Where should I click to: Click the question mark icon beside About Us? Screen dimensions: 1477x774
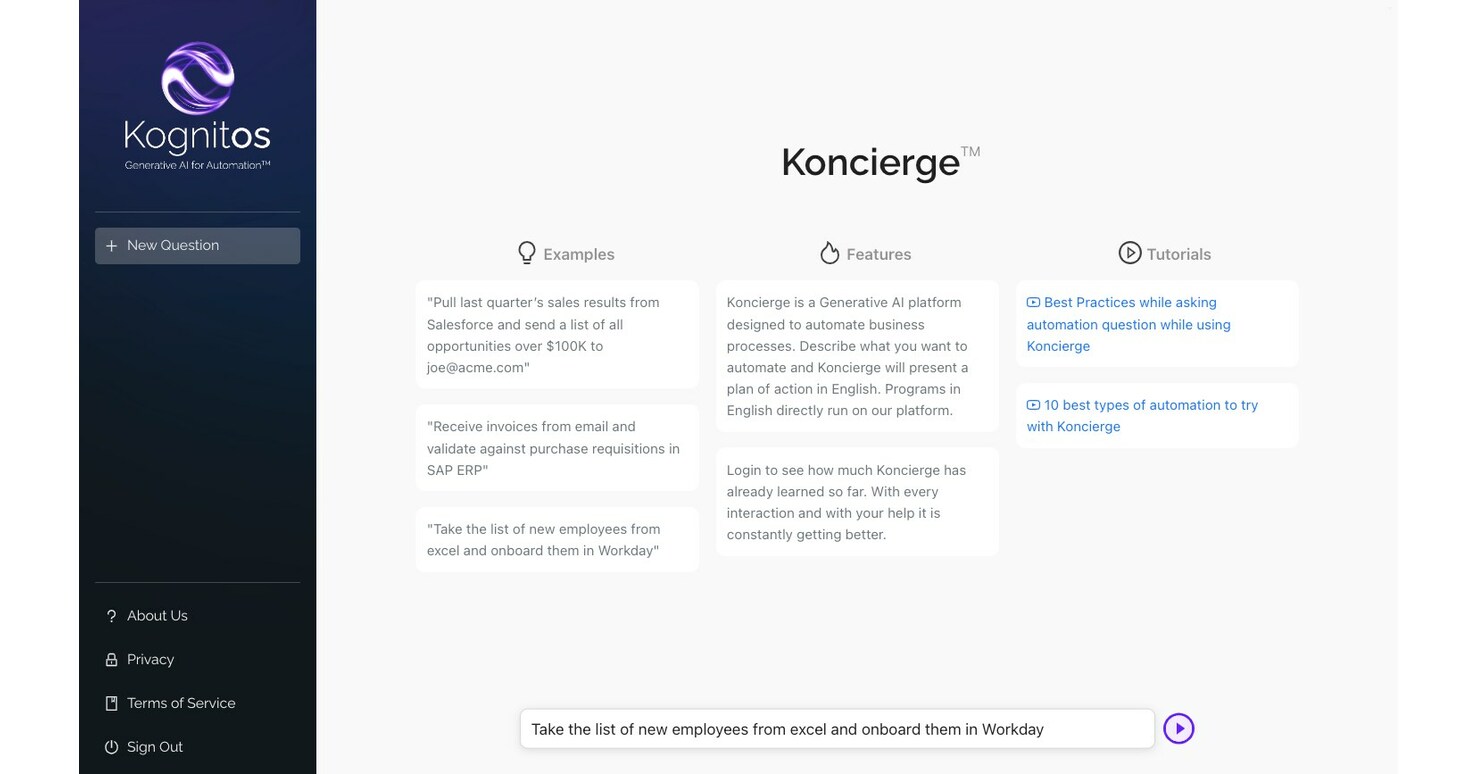(x=110, y=615)
